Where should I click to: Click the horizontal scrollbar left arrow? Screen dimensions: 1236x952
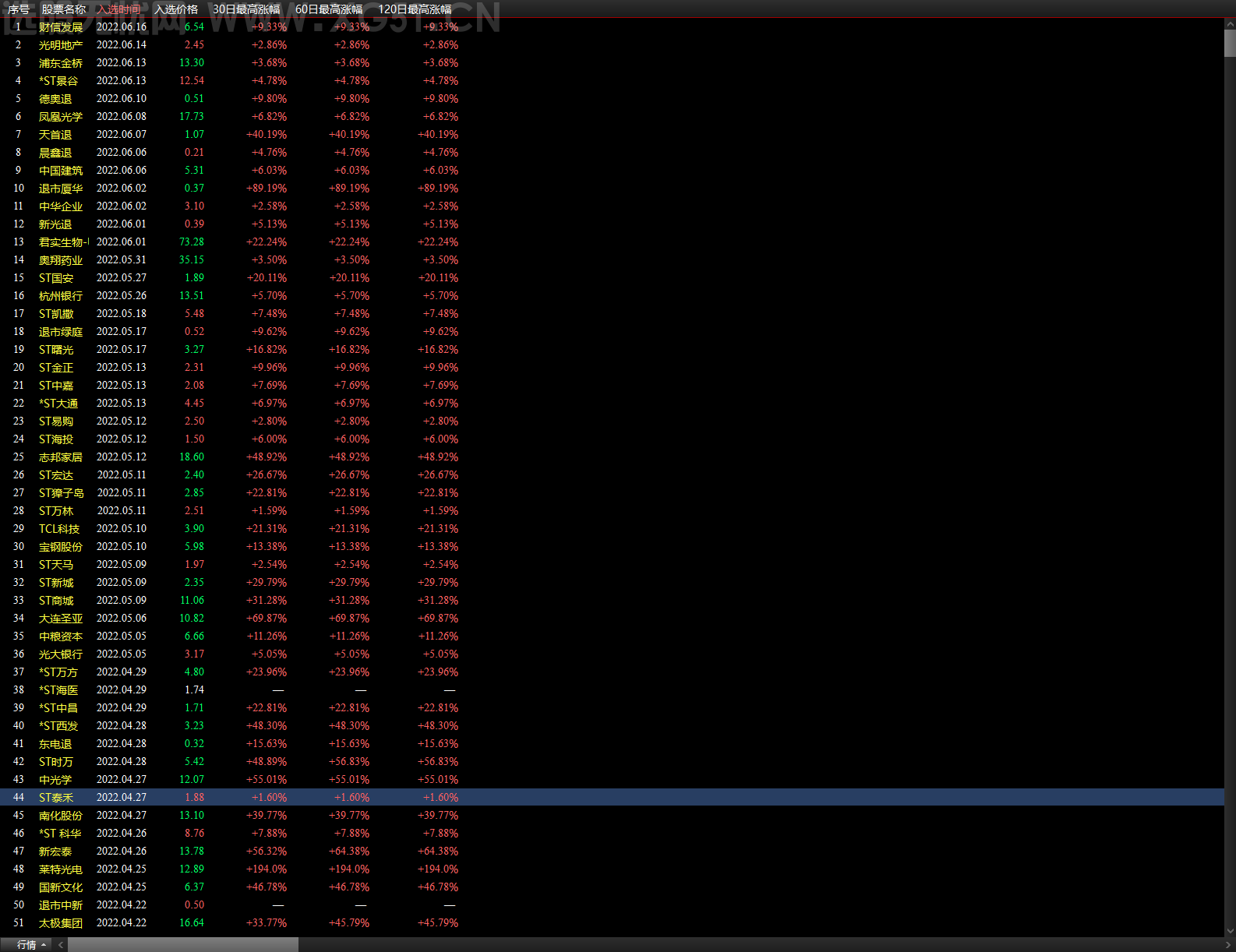[x=61, y=945]
